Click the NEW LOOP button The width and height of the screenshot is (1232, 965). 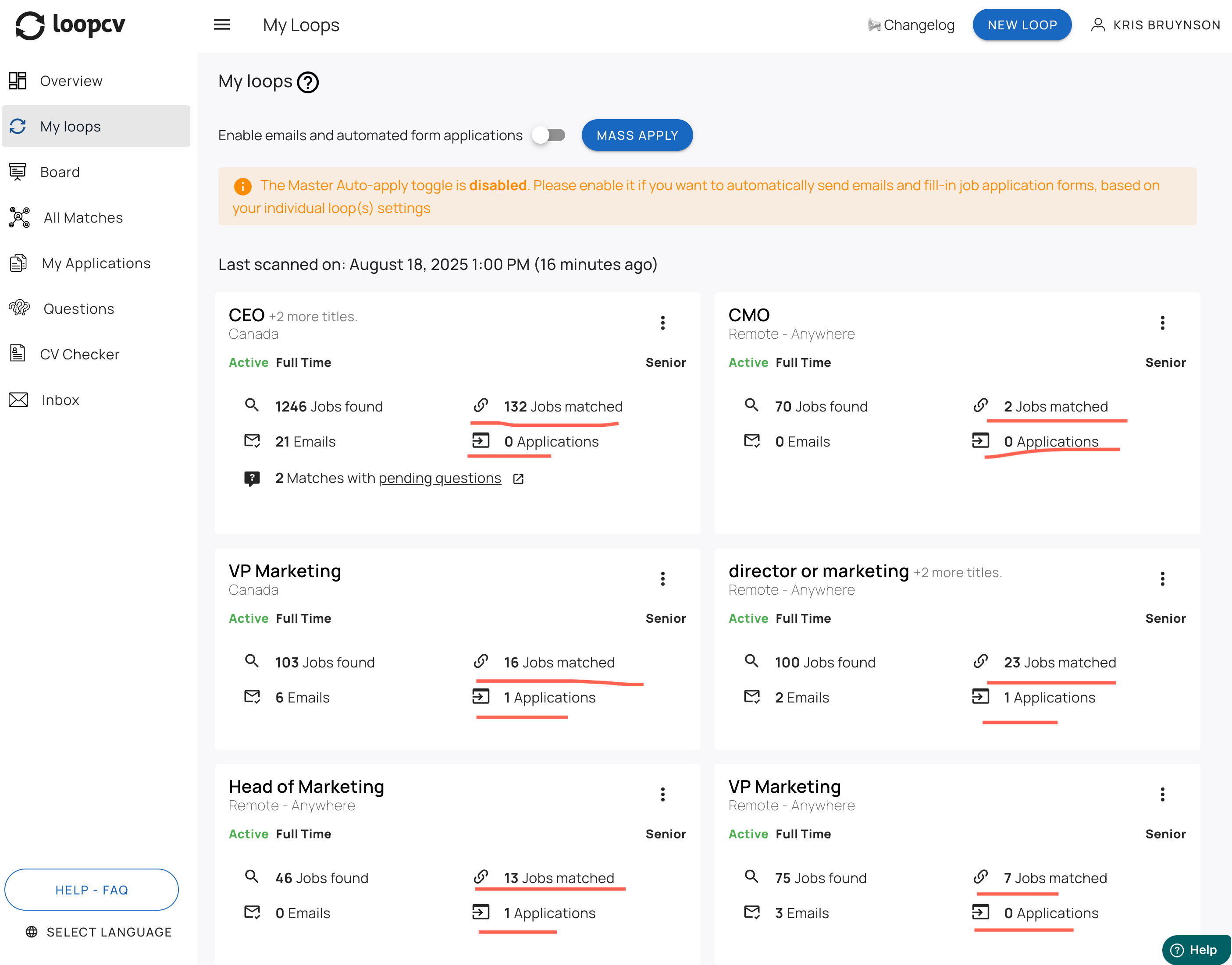click(x=1022, y=25)
